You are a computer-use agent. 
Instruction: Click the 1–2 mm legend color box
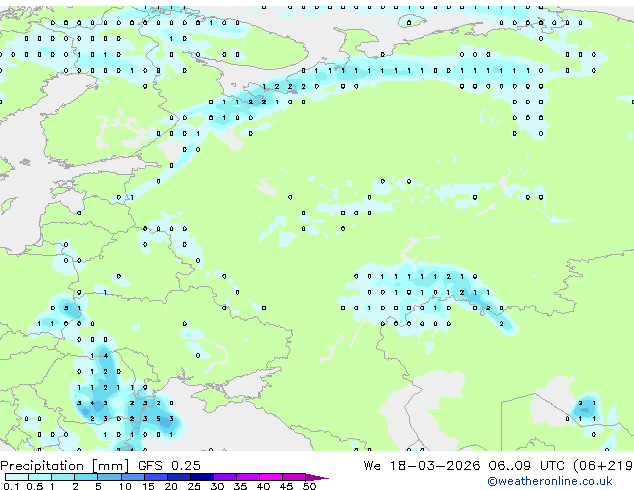[63, 477]
